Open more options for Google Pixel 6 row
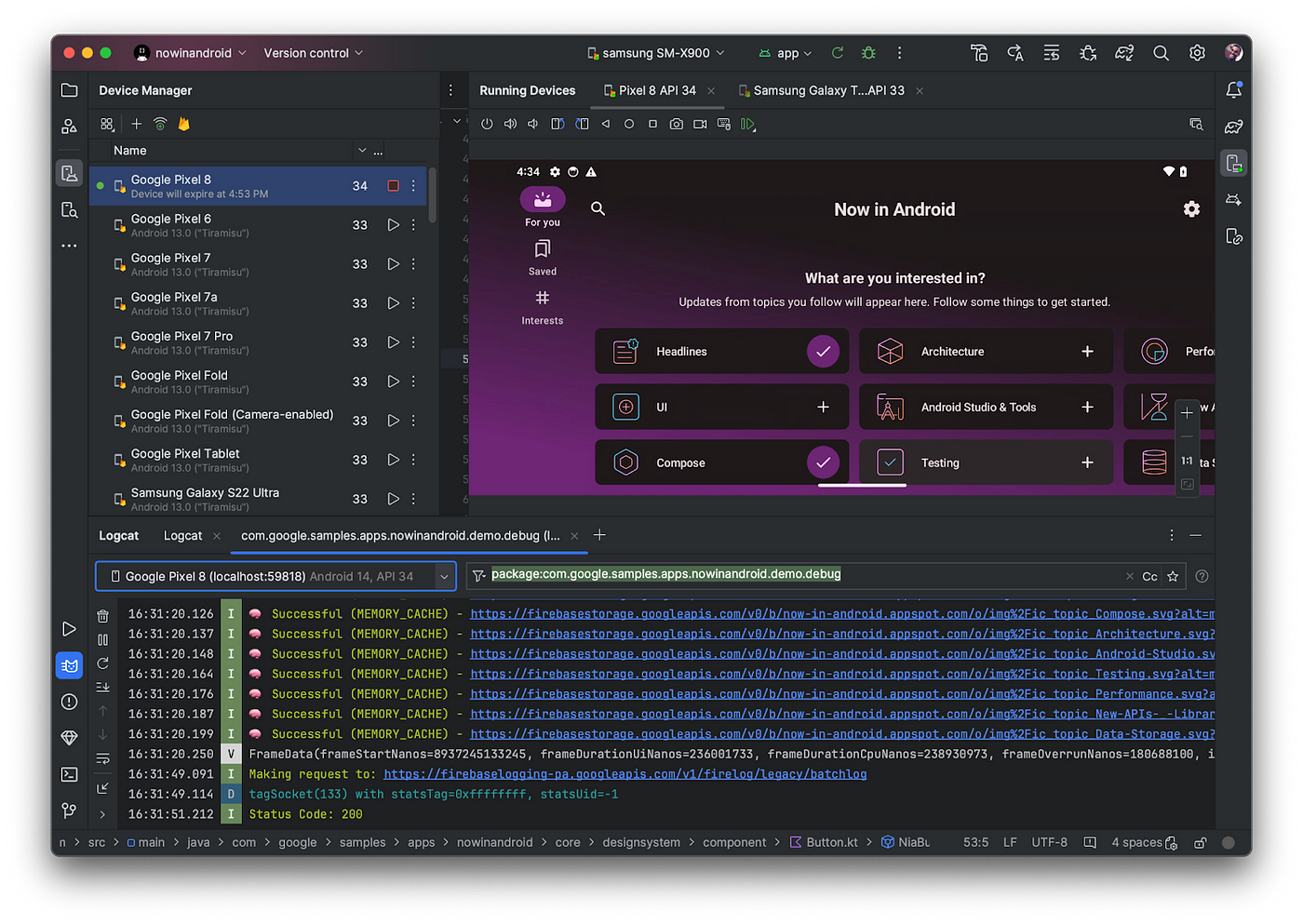 pos(414,225)
